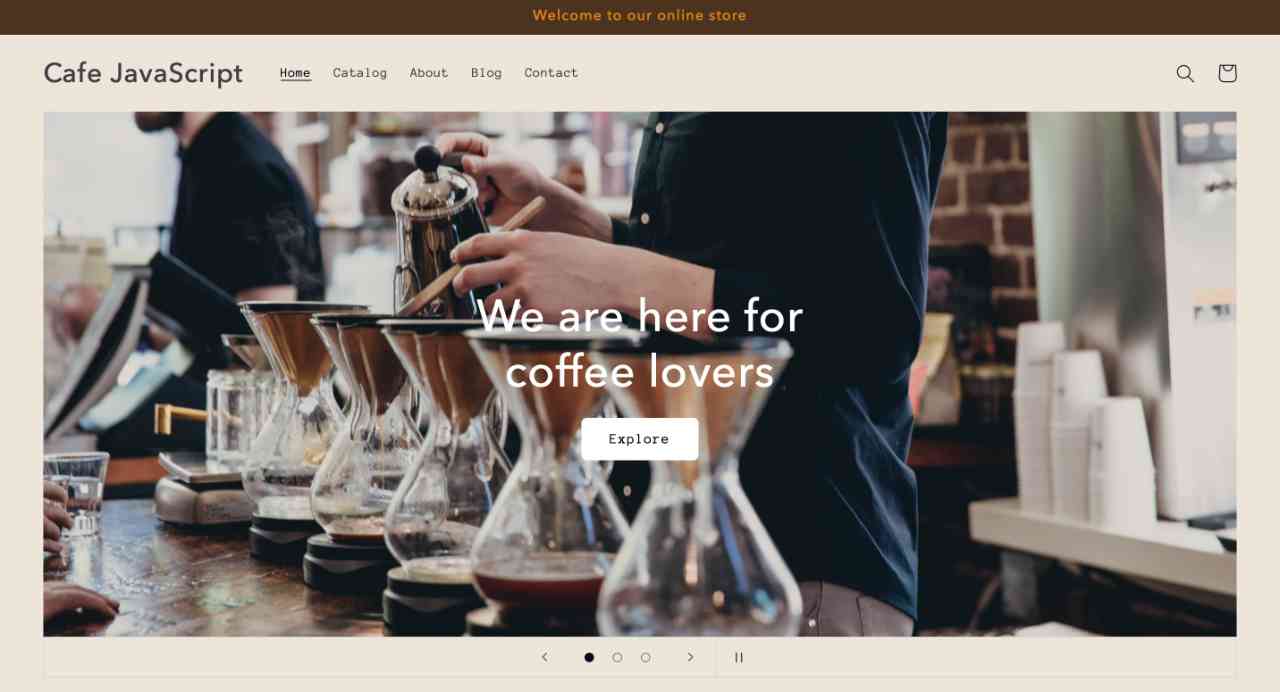Jump to the third slide dot
This screenshot has height=692, width=1280.
(645, 657)
